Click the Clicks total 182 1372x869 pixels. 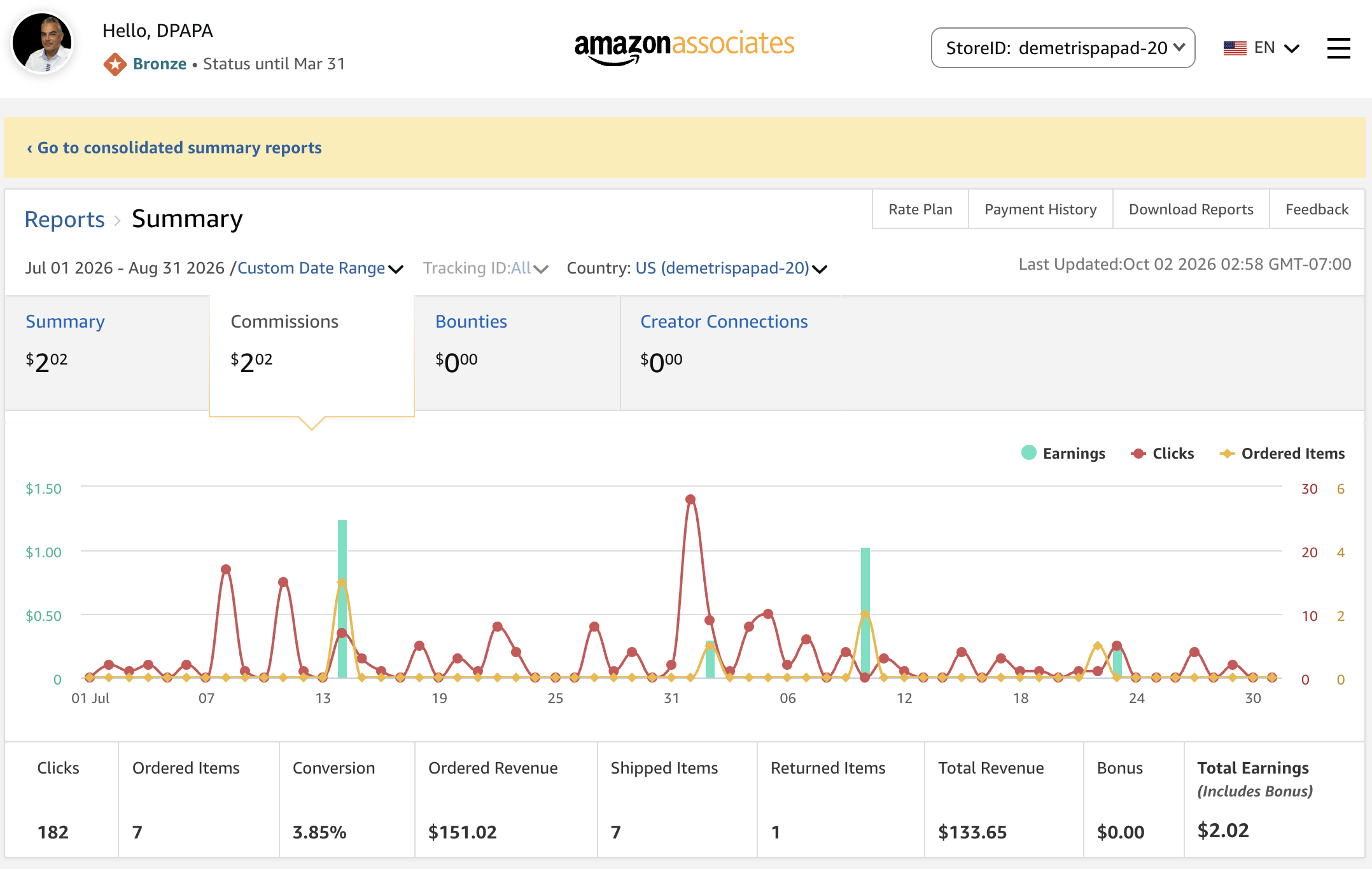tap(53, 832)
